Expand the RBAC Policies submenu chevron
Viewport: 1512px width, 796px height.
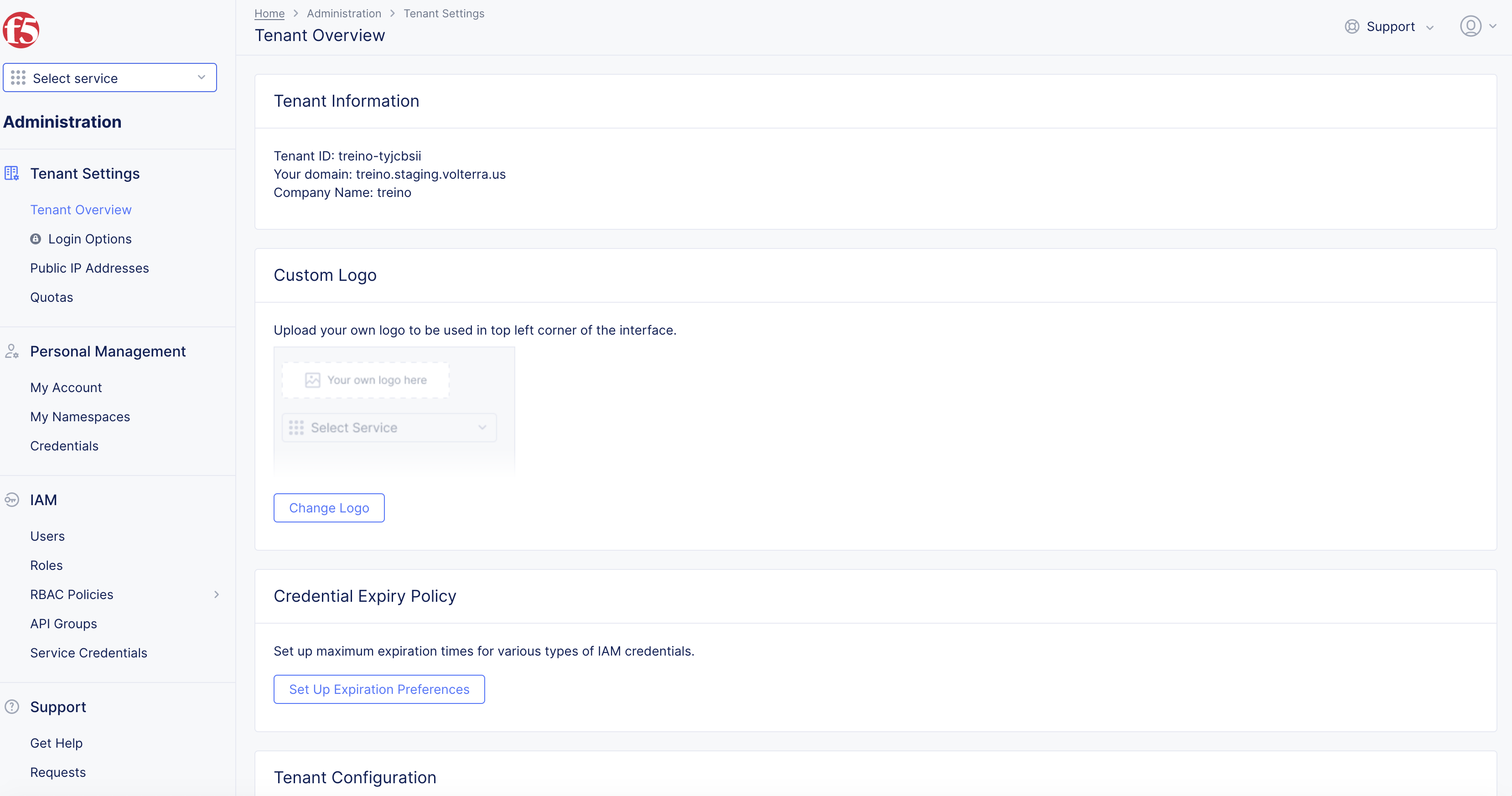pyautogui.click(x=217, y=594)
